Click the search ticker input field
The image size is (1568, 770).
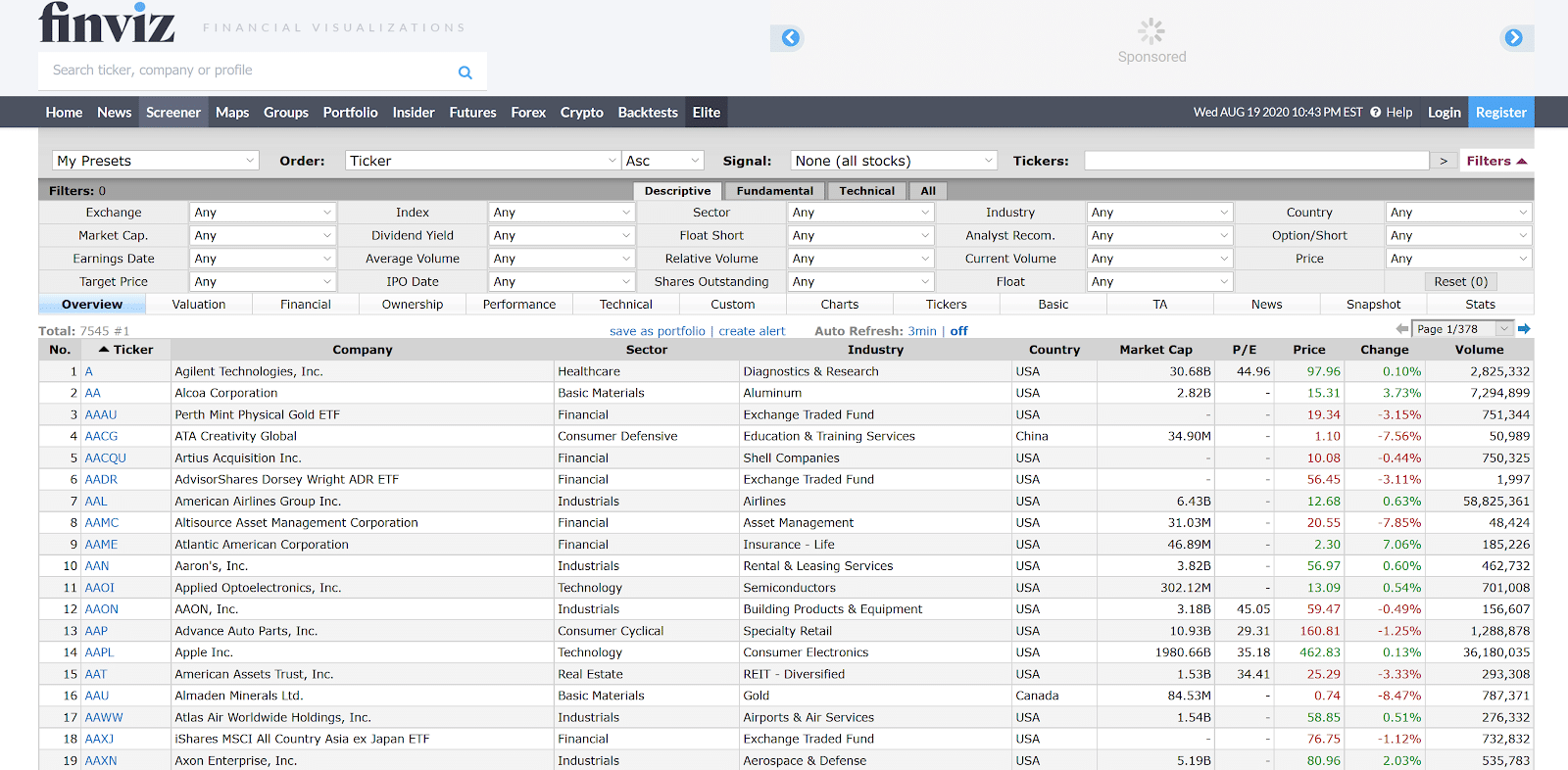point(250,71)
